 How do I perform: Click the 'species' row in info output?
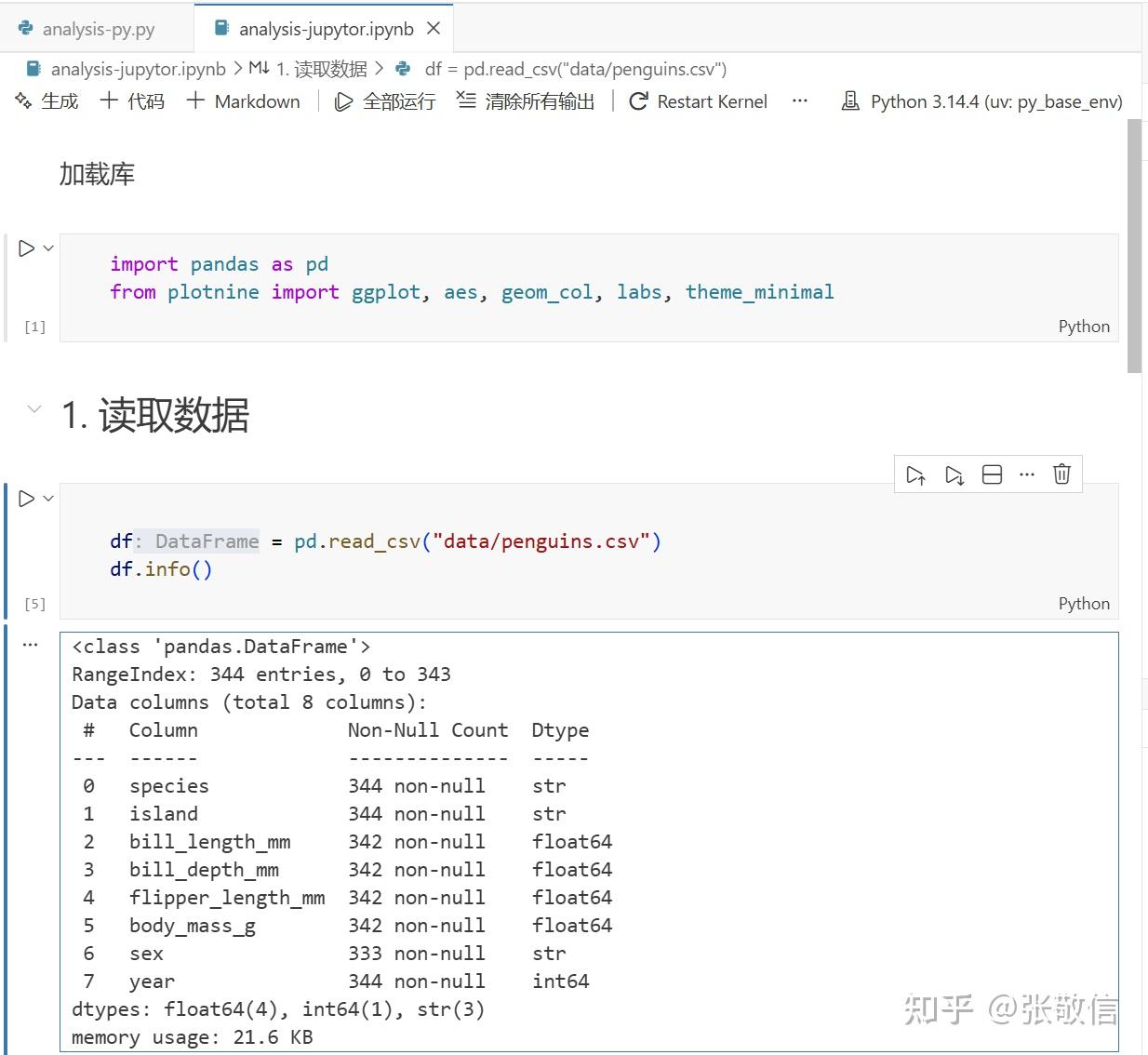point(319,786)
